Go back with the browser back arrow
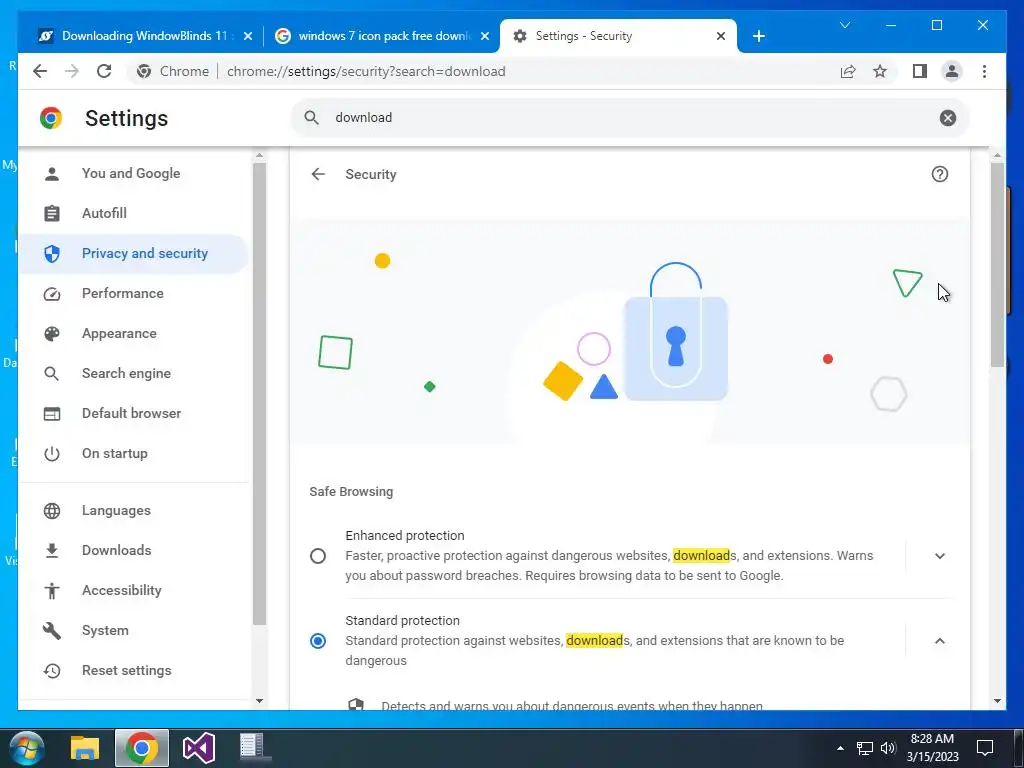Image resolution: width=1024 pixels, height=768 pixels. 40,71
